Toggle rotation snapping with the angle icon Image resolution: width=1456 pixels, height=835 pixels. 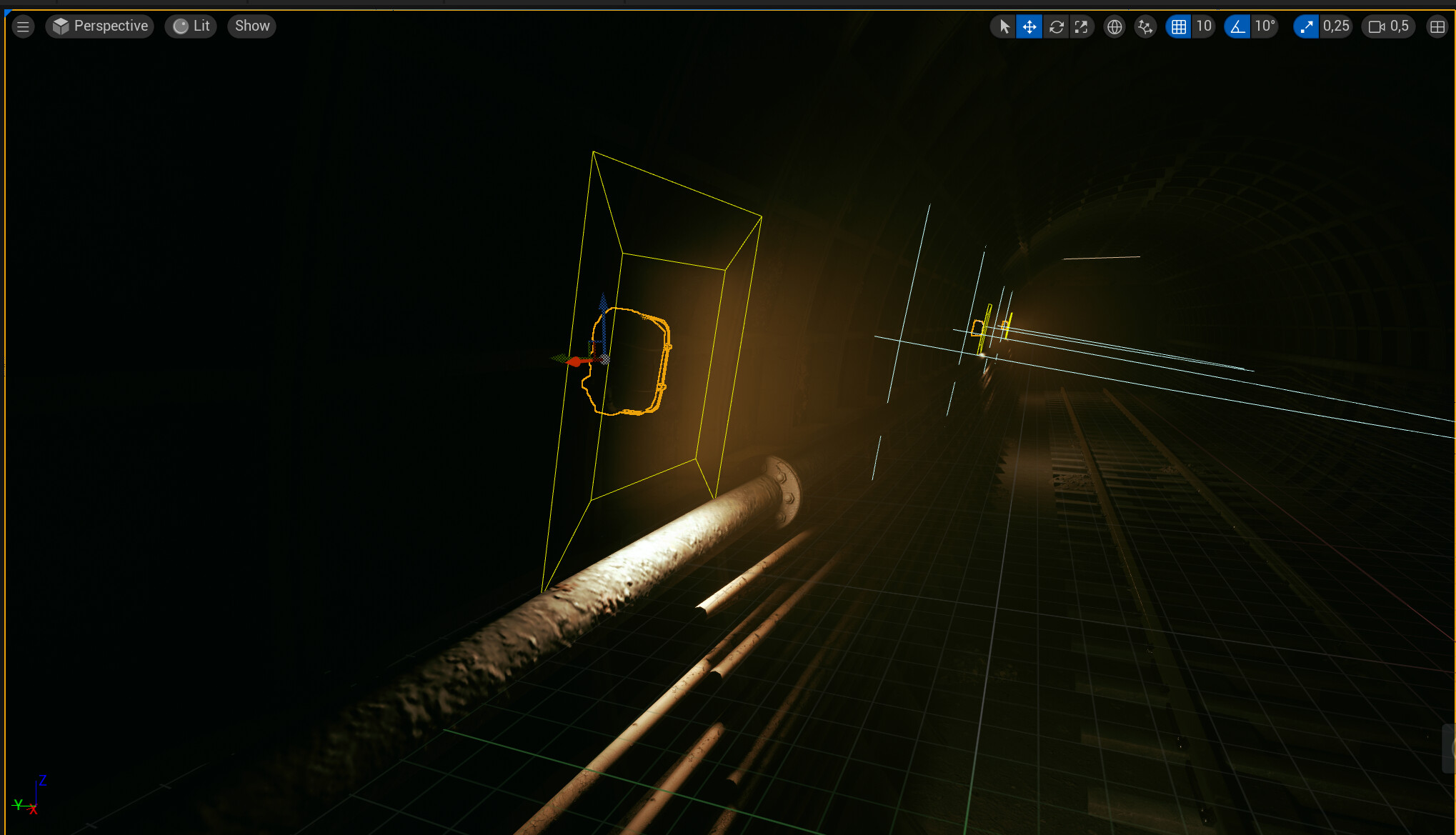pyautogui.click(x=1237, y=26)
